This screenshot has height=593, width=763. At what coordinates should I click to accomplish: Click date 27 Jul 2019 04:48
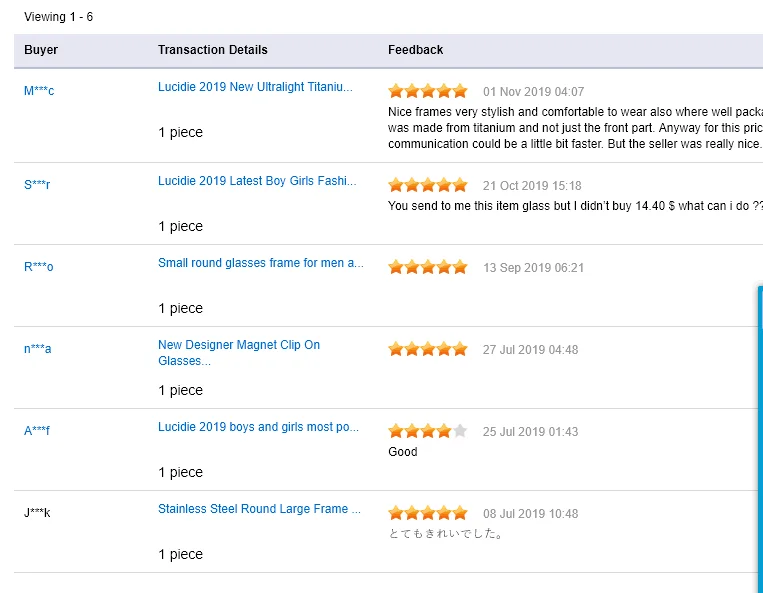tap(530, 350)
